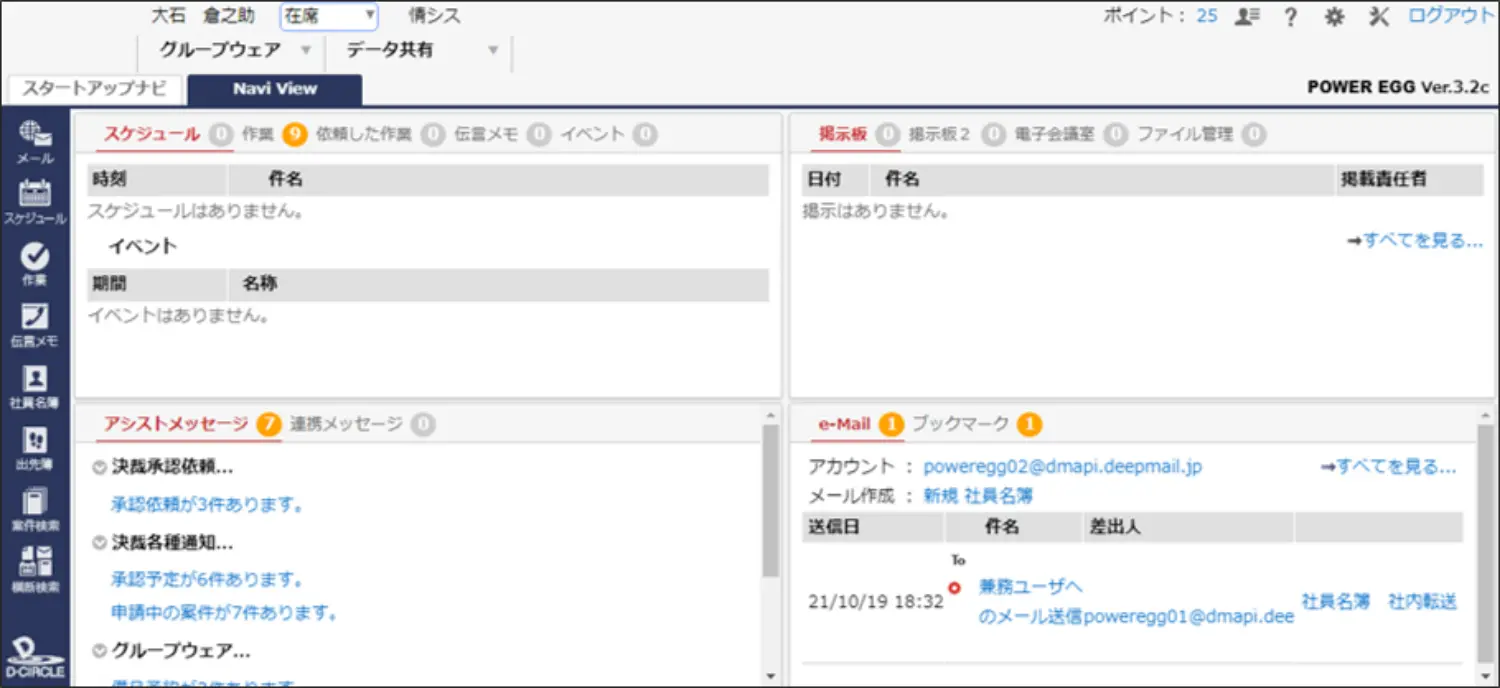
Task: Open settings gear icon in header
Action: point(1334,17)
